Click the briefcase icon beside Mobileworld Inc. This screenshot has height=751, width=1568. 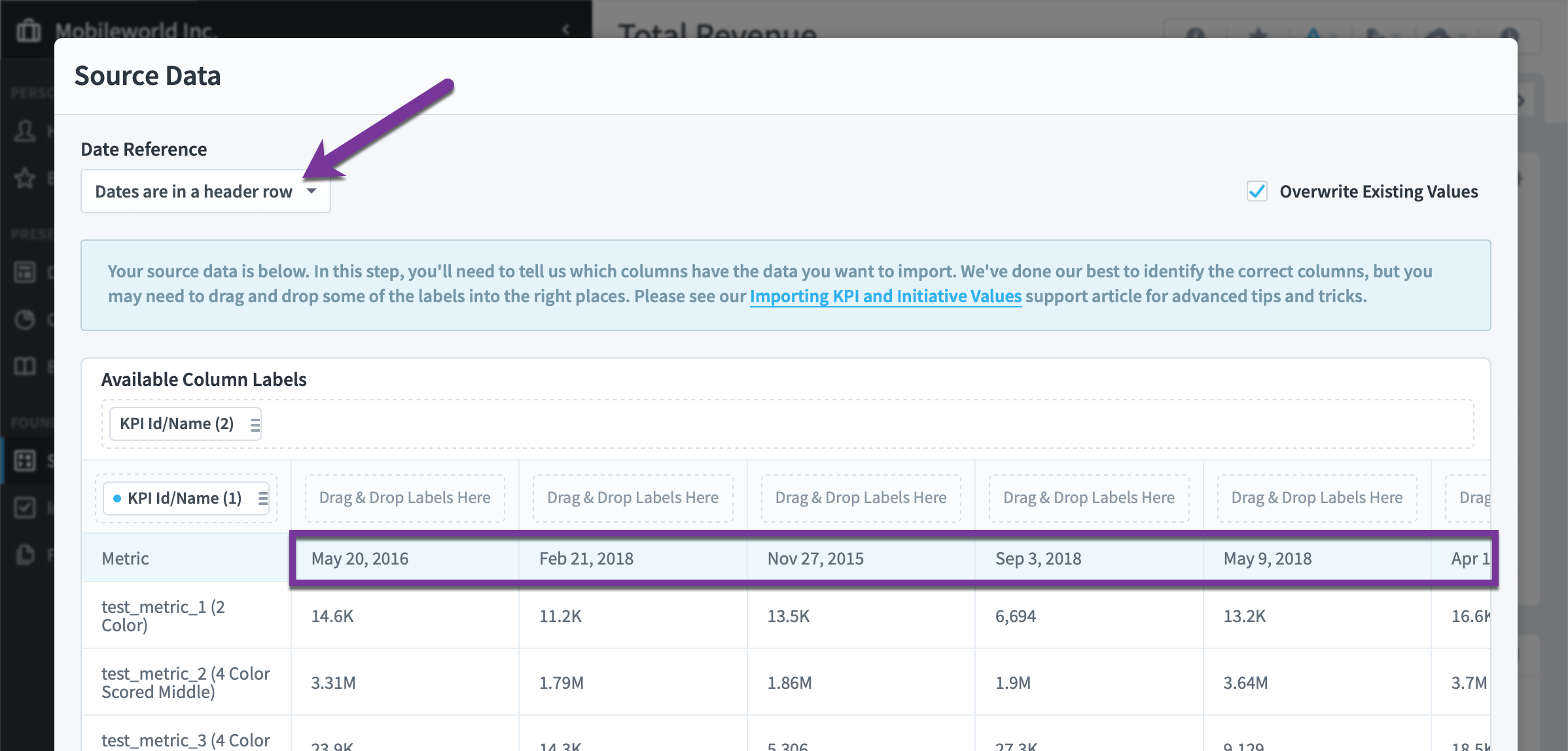[28, 30]
